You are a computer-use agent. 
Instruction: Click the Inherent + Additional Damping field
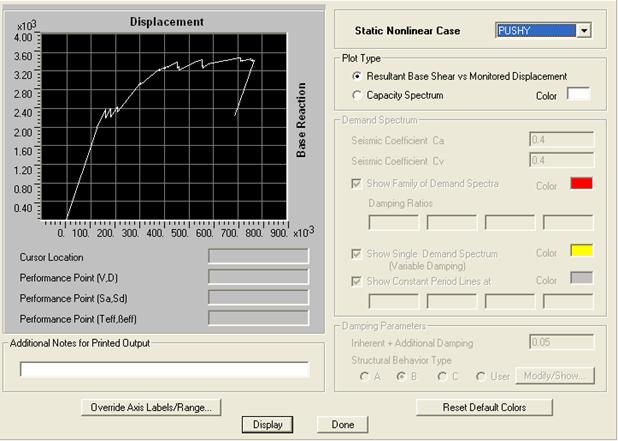[x=560, y=343]
